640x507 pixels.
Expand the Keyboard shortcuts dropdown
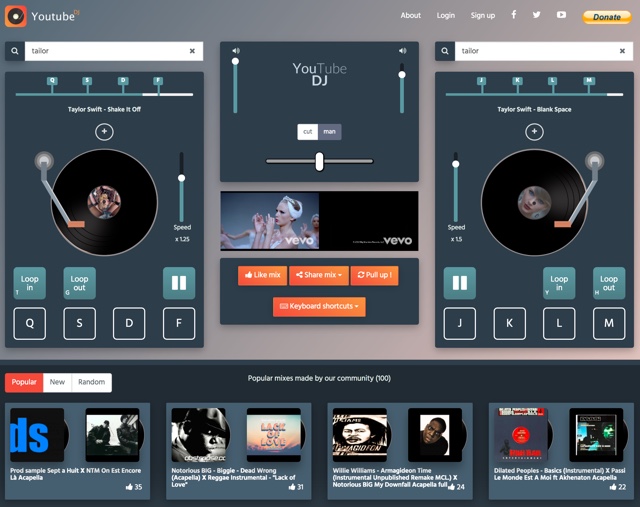coord(319,306)
